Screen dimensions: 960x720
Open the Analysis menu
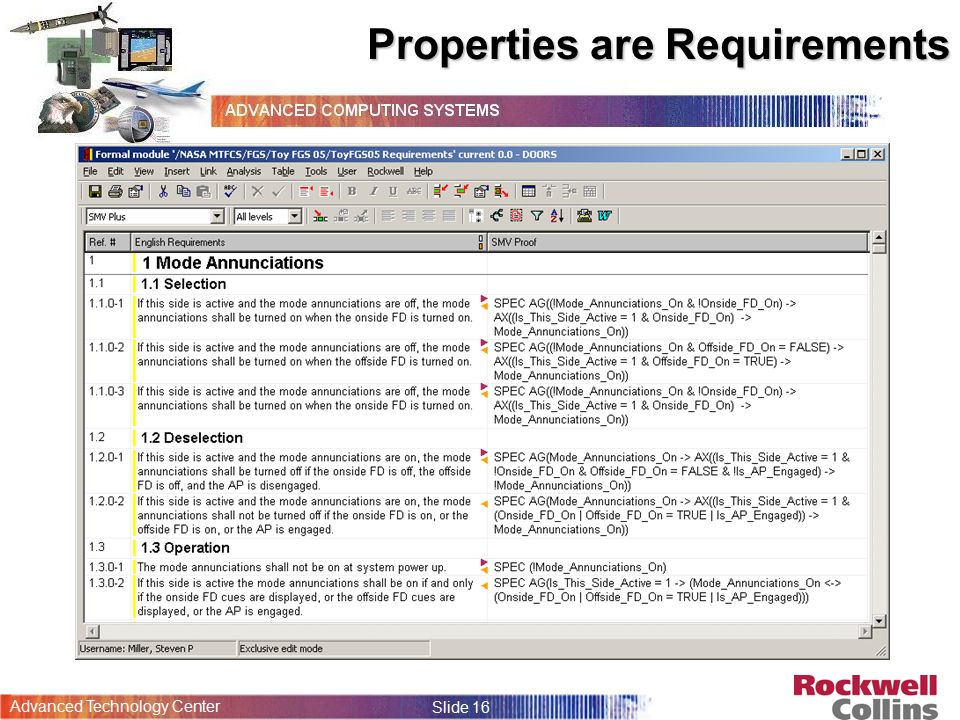coord(244,171)
